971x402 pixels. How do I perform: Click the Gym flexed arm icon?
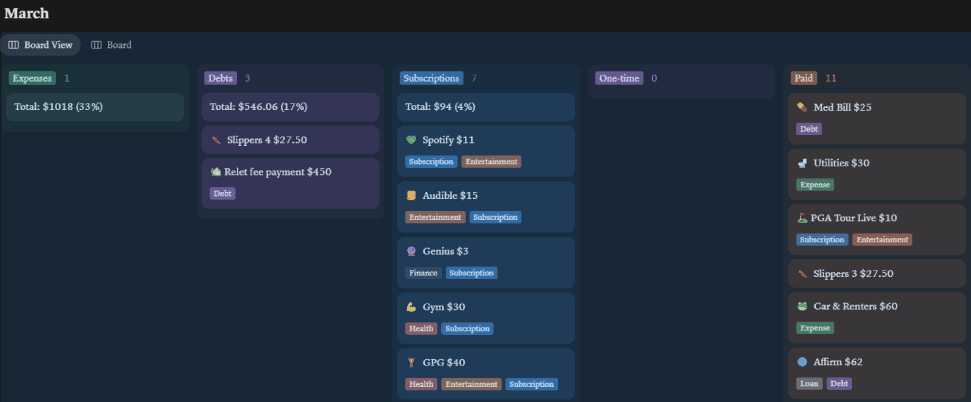pos(411,307)
